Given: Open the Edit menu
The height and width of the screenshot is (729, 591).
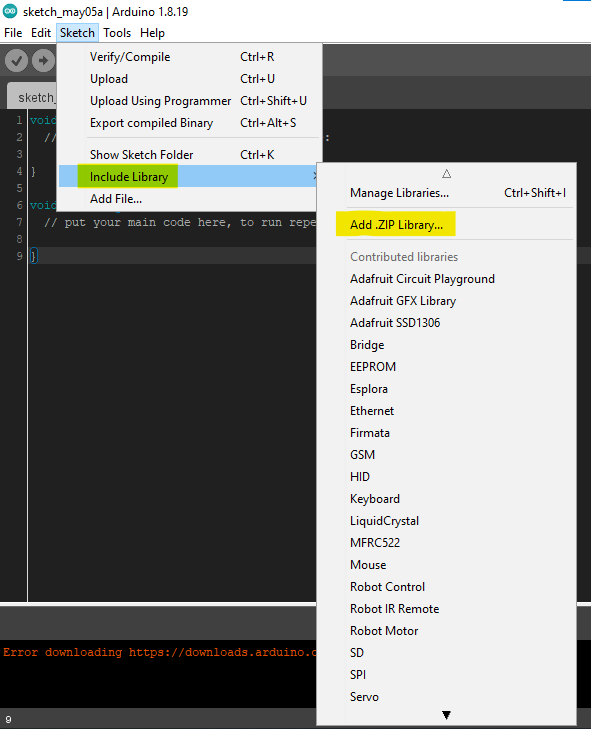Looking at the screenshot, I should coord(41,33).
